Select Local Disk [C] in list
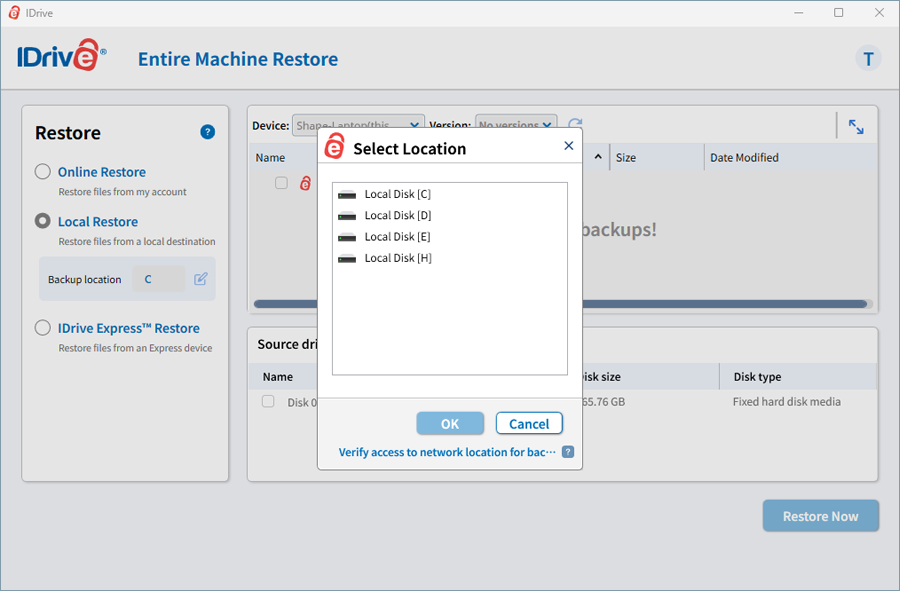Screen dimensions: 900x591 [x=397, y=194]
